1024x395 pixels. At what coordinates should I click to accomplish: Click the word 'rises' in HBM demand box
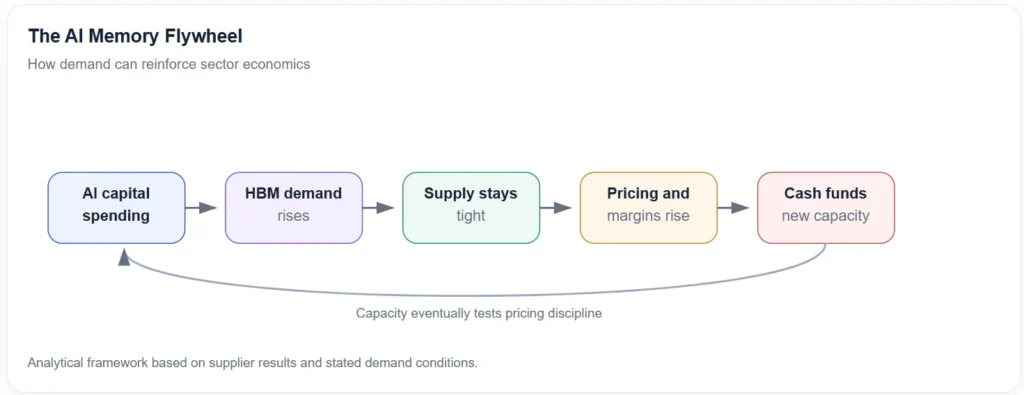click(x=293, y=216)
